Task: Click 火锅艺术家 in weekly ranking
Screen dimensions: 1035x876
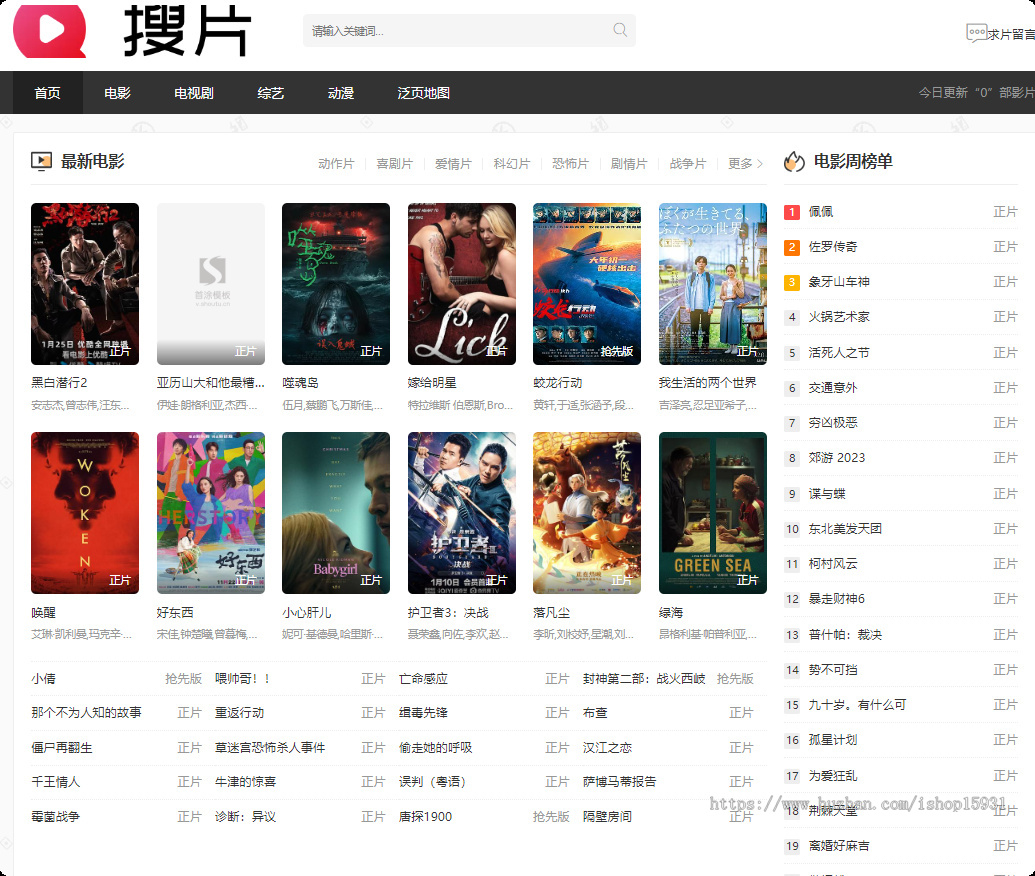Action: click(839, 318)
